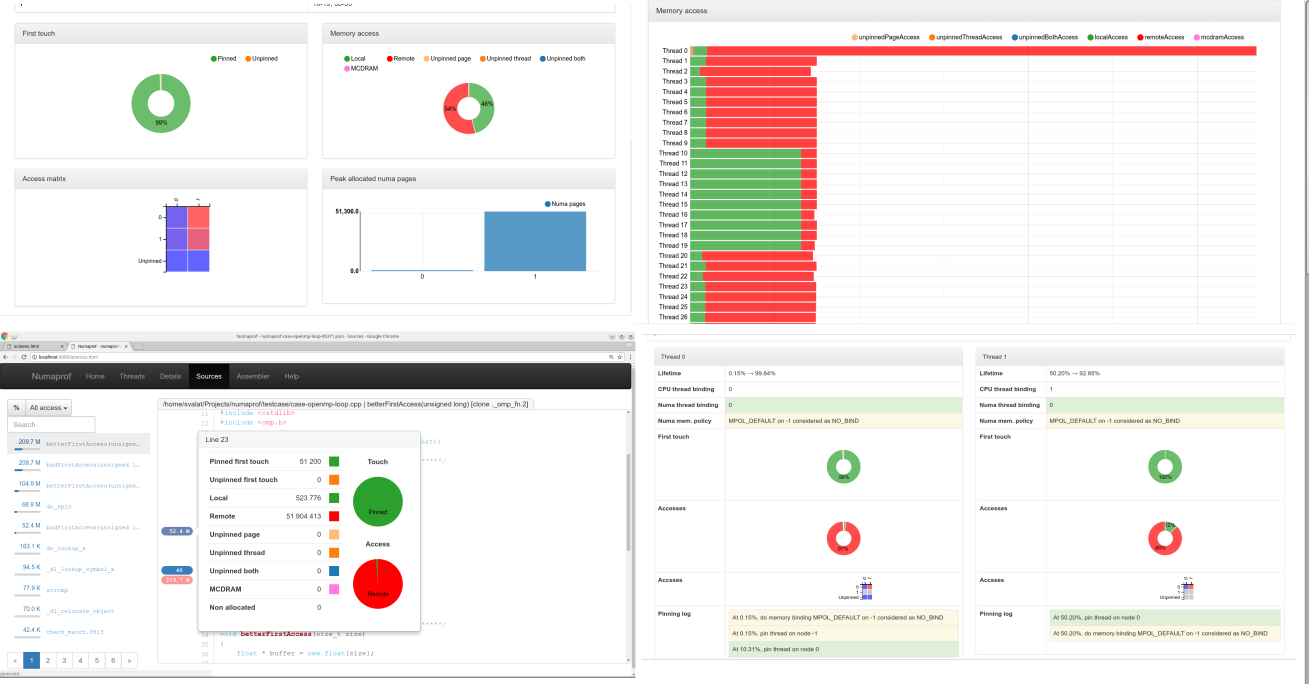Toggle Unpinned series in First touch legend
Image resolution: width=1309 pixels, height=684 pixels.
[x=261, y=58]
